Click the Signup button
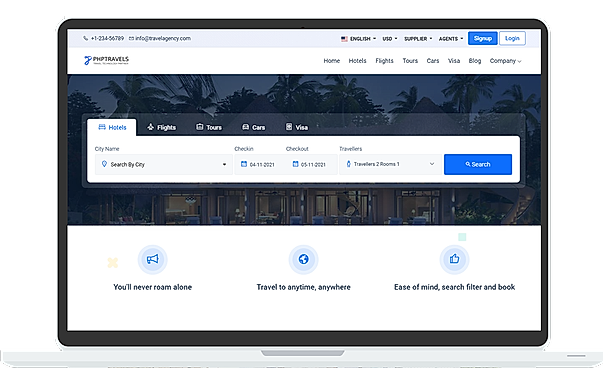603x368 pixels. click(x=483, y=38)
